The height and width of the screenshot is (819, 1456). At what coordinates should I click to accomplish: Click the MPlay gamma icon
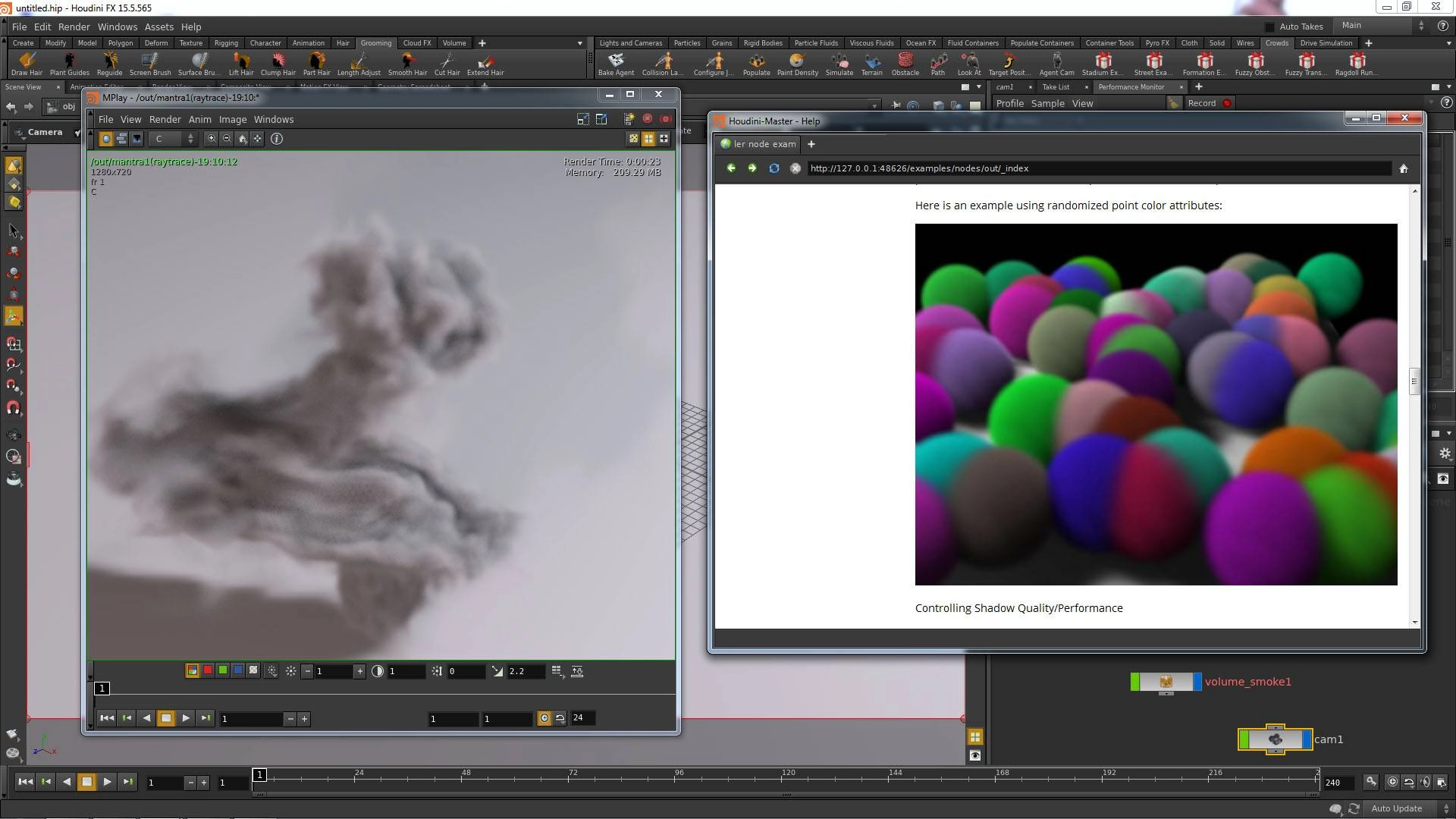pos(497,671)
